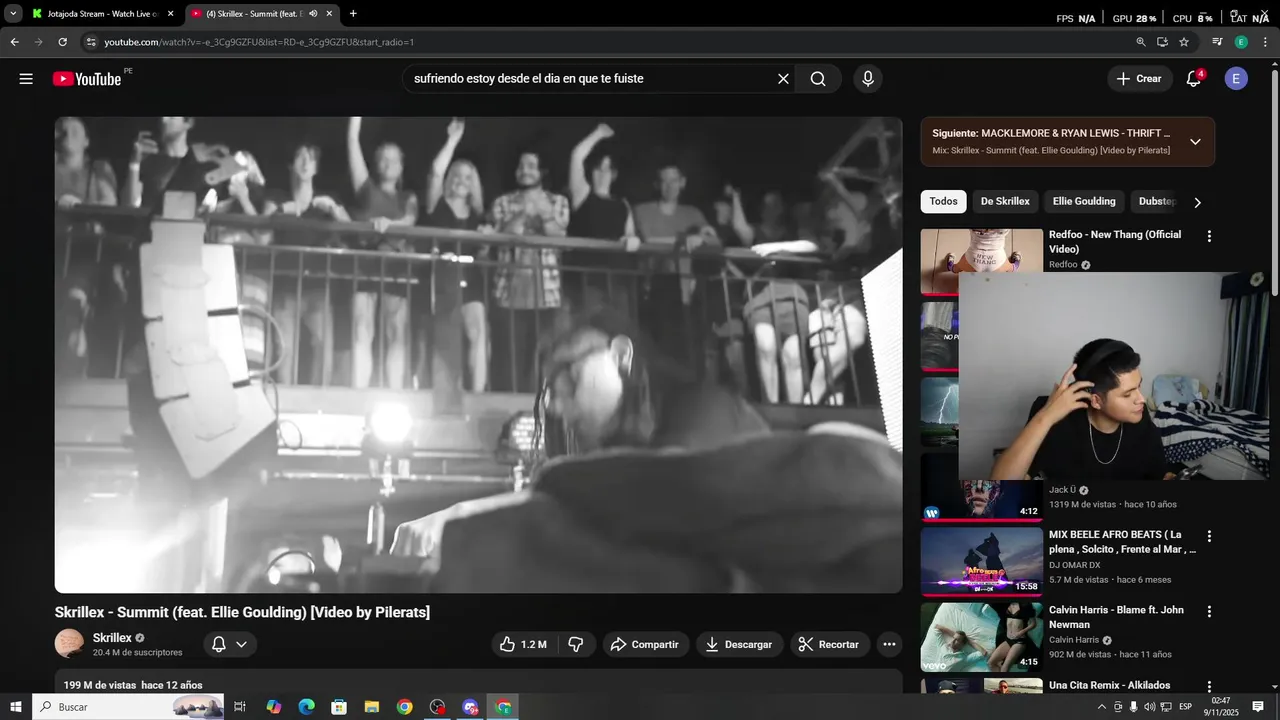Image resolution: width=1280 pixels, height=720 pixels.
Task: Open Redfoo New Thang video title
Action: (1115, 241)
